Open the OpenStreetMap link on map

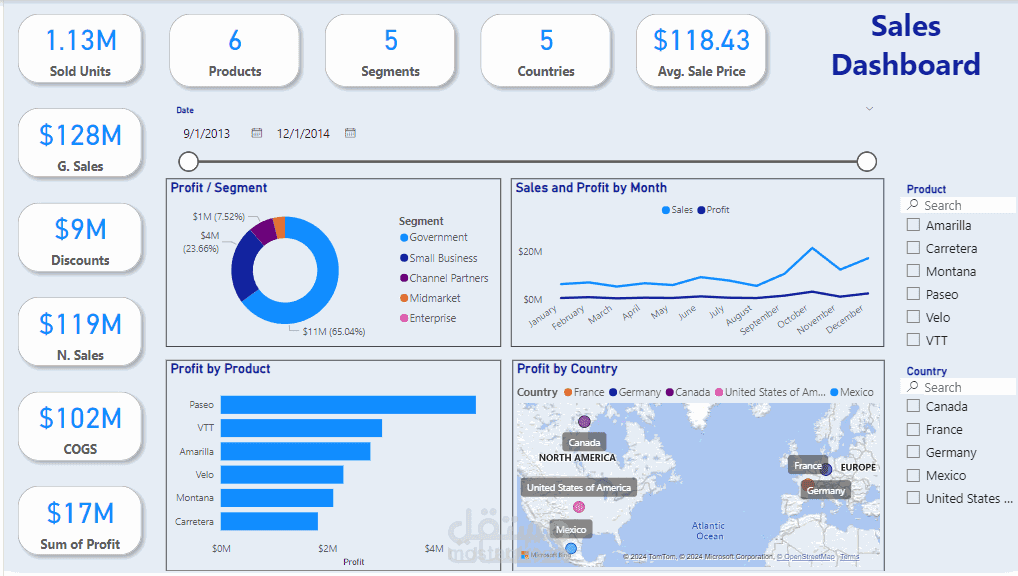point(806,557)
